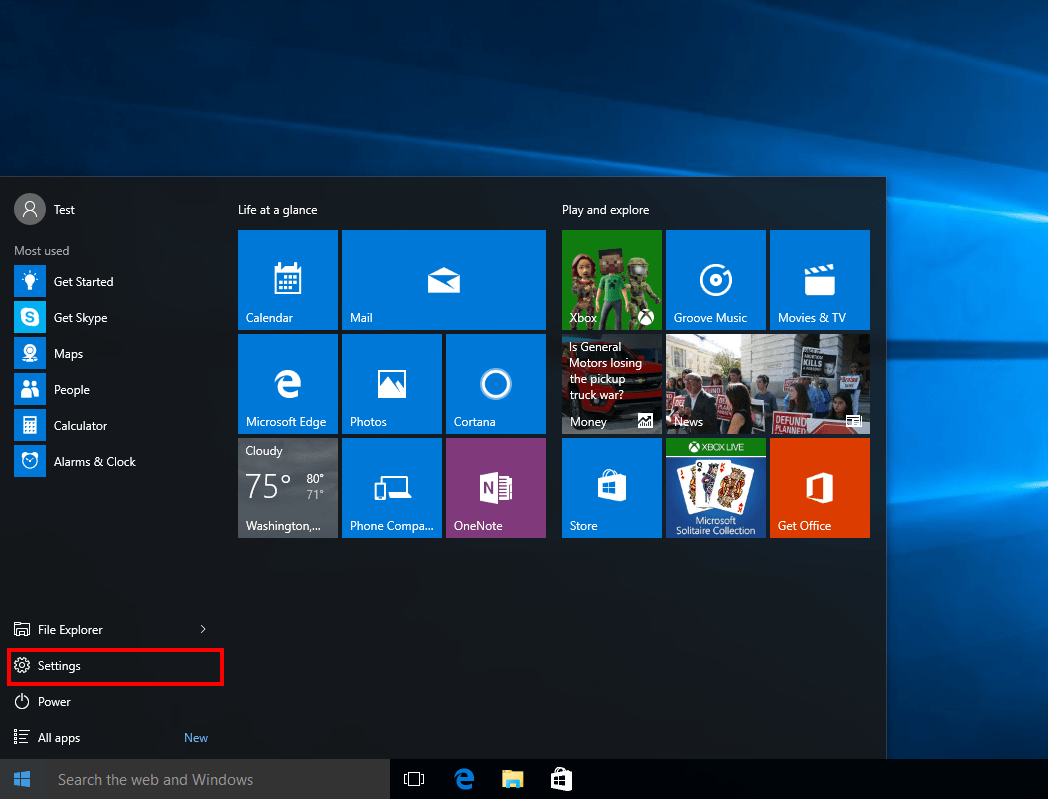1048x799 pixels.
Task: Select Calculator in Most used list
Action: [x=80, y=426]
